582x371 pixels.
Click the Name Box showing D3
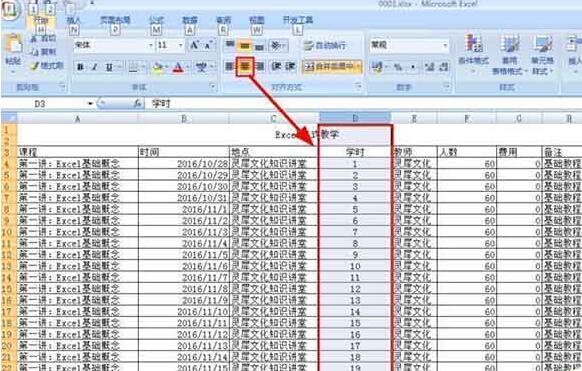click(46, 104)
